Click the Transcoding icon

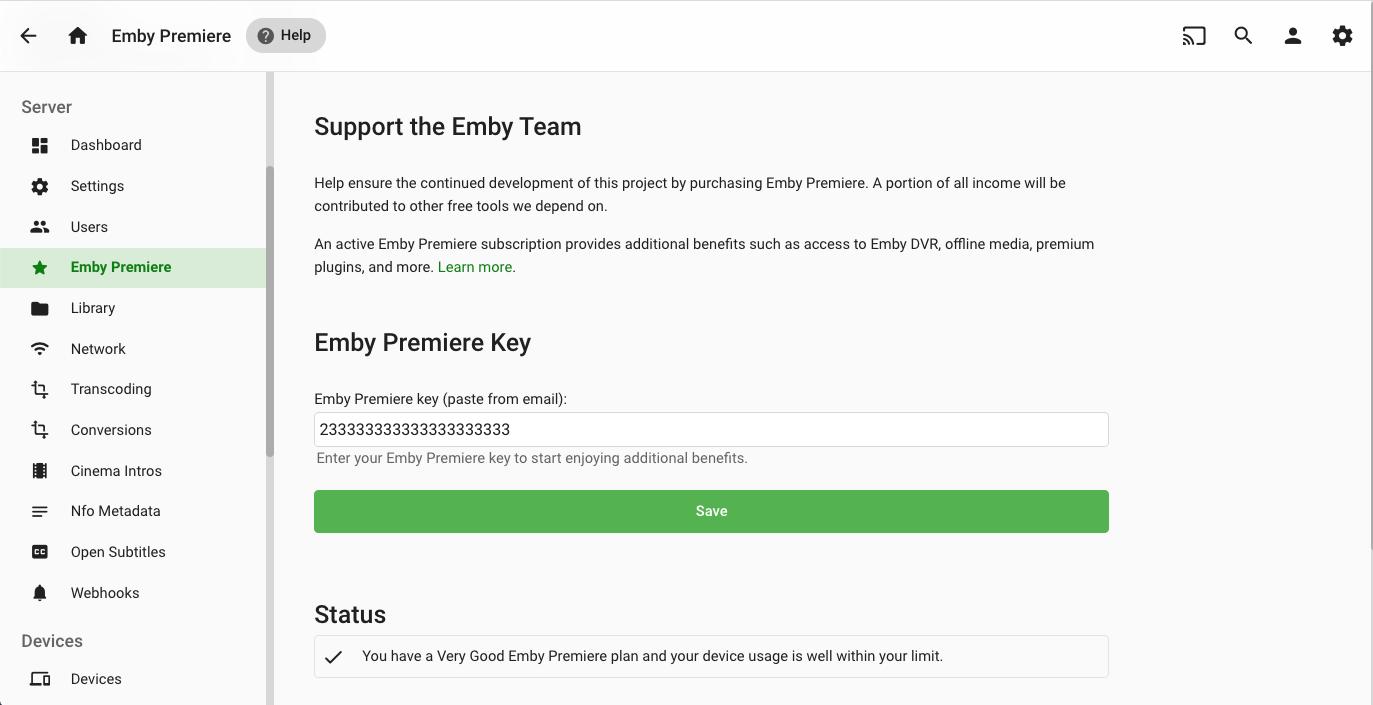coord(40,389)
